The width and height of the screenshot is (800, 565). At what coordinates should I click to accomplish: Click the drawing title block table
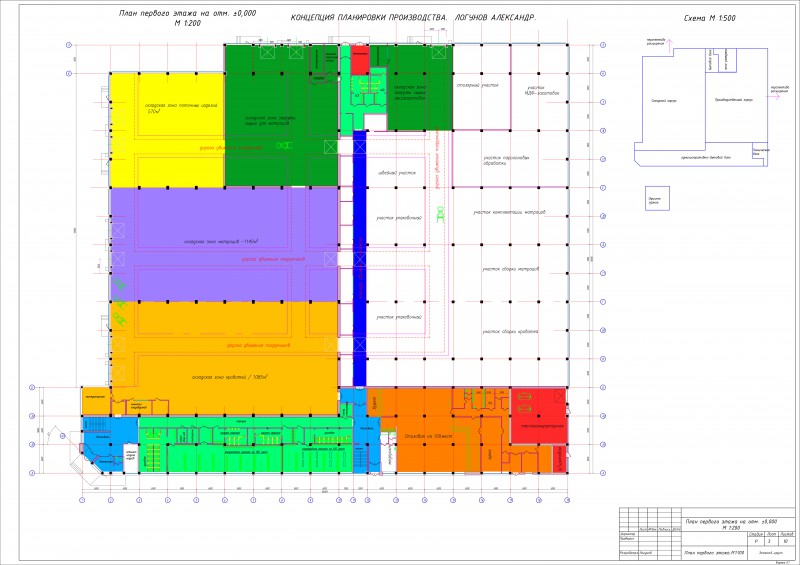pyautogui.click(x=708, y=533)
